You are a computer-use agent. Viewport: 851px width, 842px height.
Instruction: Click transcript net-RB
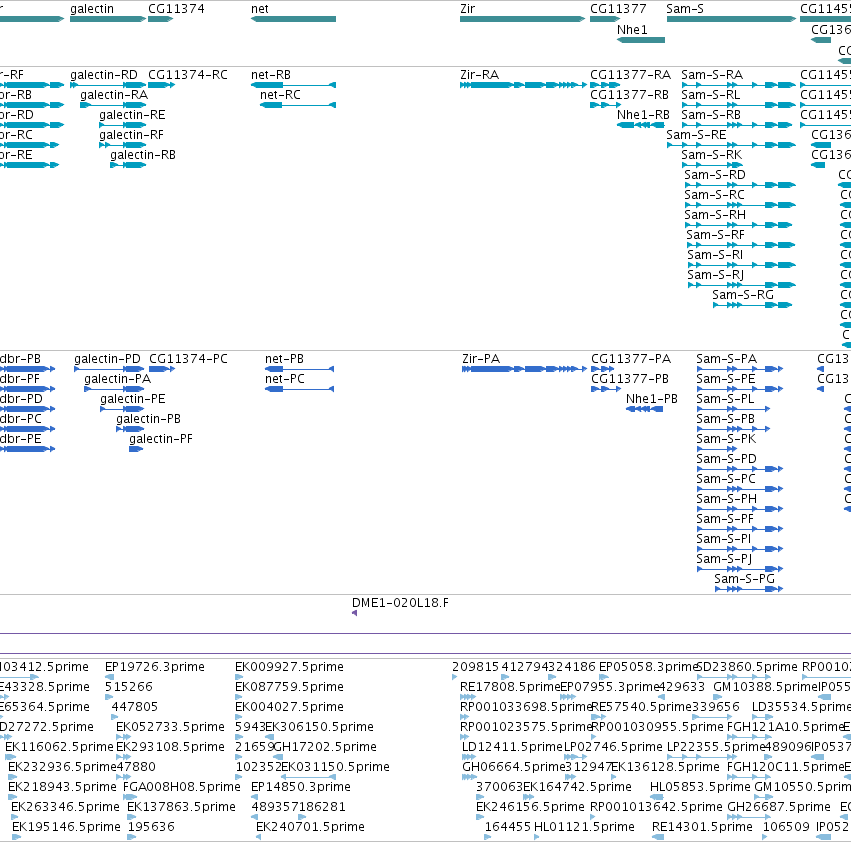tap(293, 85)
